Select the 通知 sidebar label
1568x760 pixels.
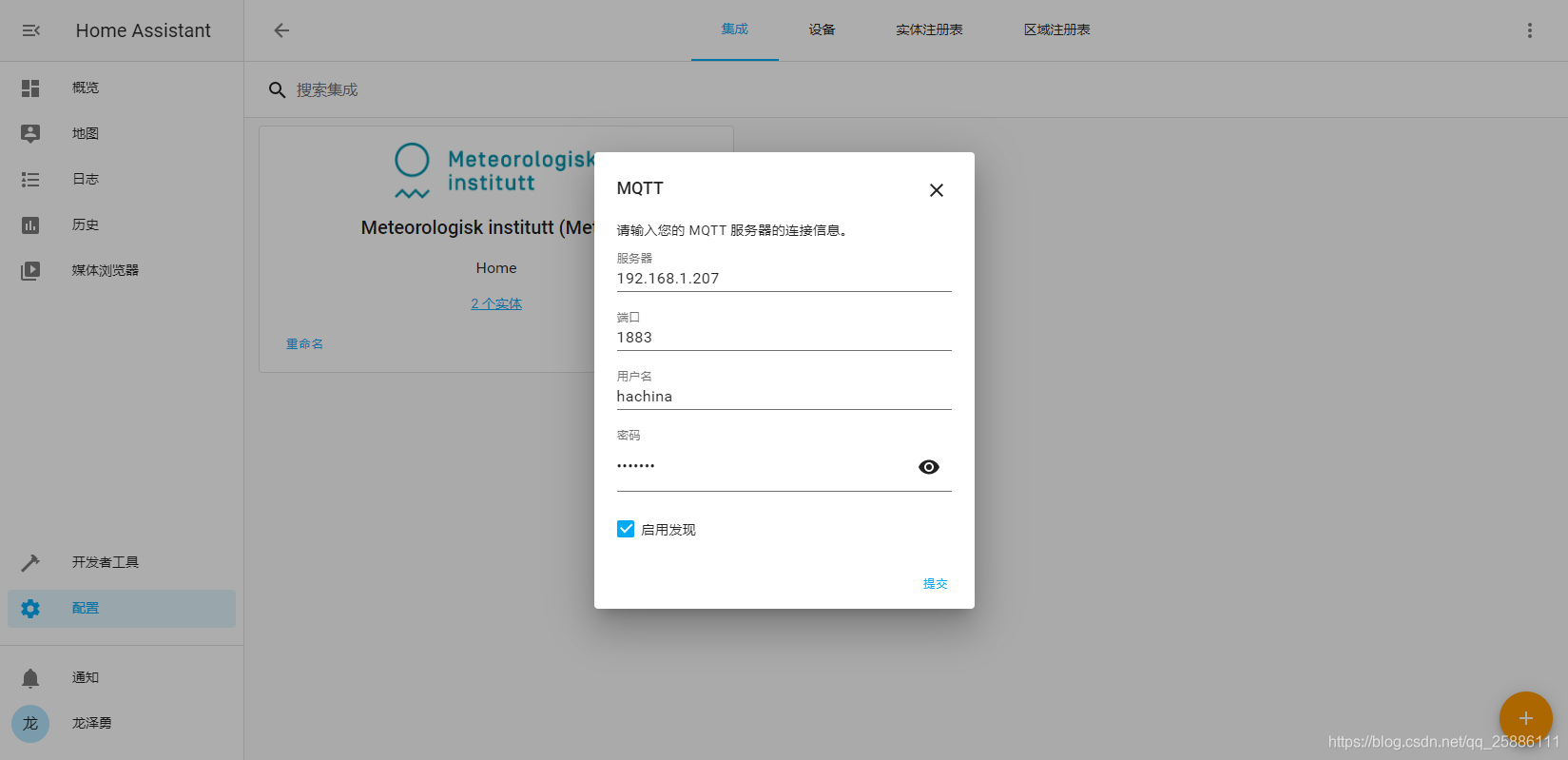[x=86, y=677]
